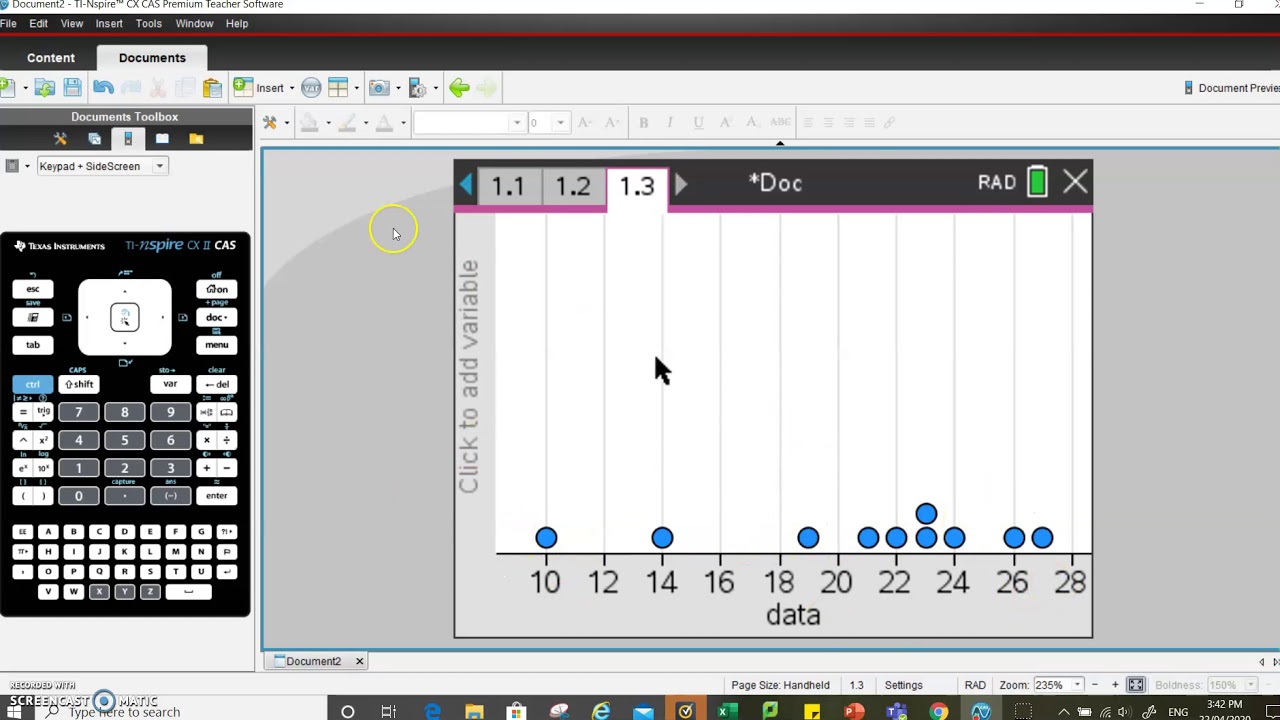Click the 'data' x-axis label
This screenshot has width=1280, height=720.
pyautogui.click(x=793, y=615)
